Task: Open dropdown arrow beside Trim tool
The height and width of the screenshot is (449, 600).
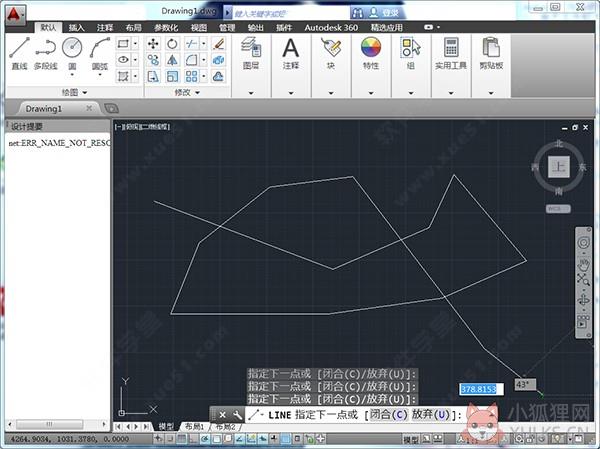Action: point(204,44)
